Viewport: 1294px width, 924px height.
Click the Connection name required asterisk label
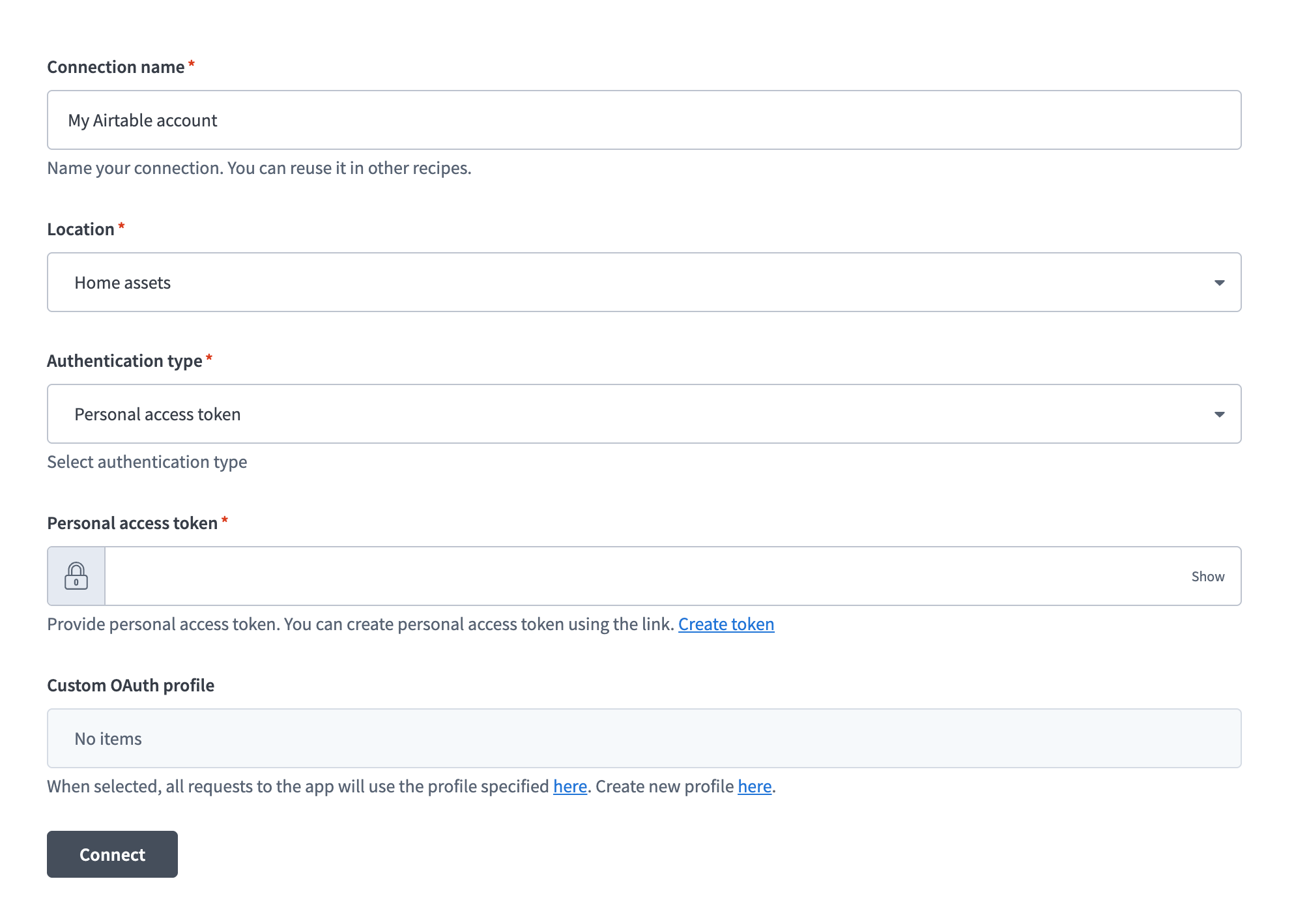pos(191,65)
